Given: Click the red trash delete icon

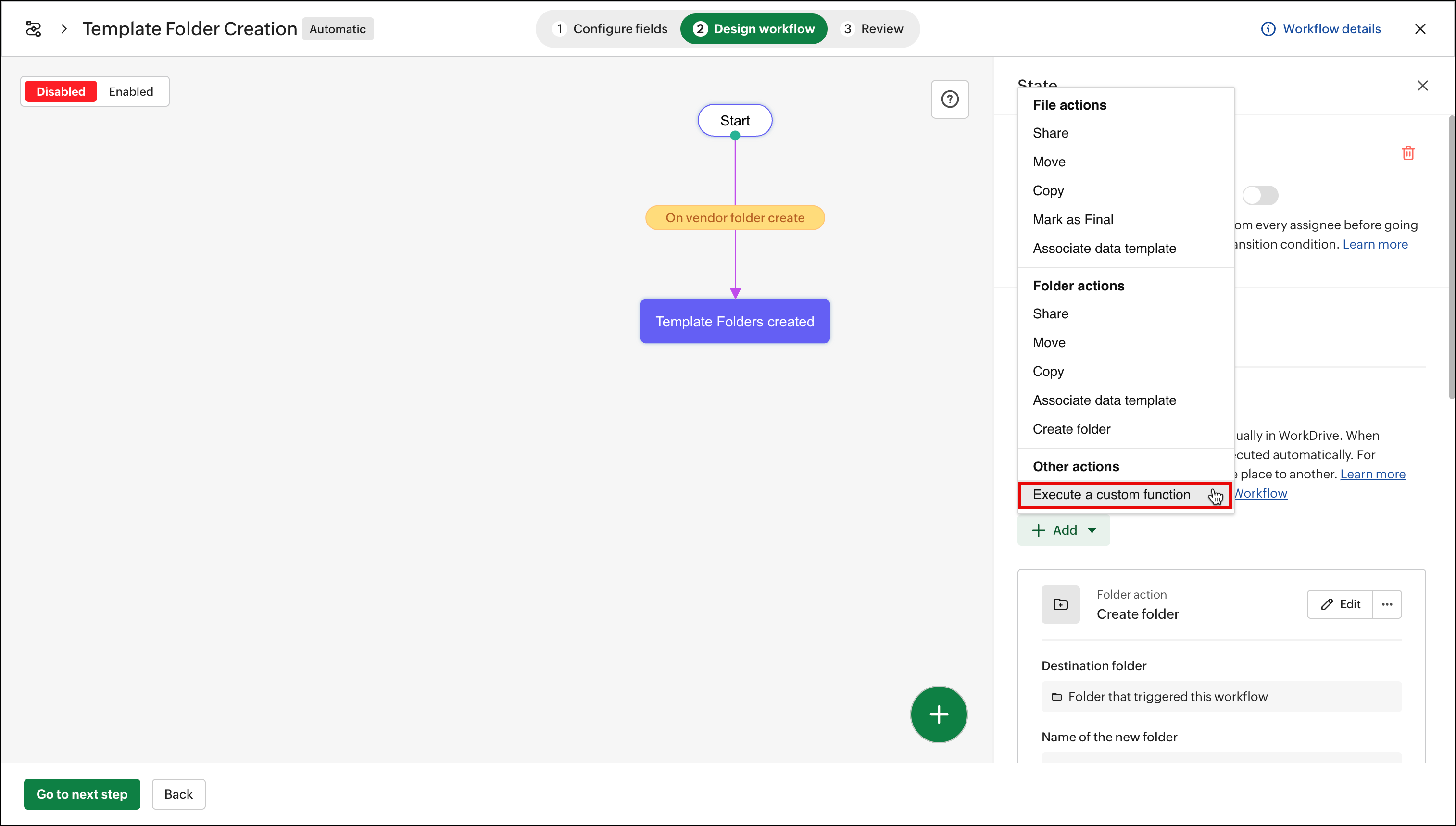Looking at the screenshot, I should point(1408,153).
